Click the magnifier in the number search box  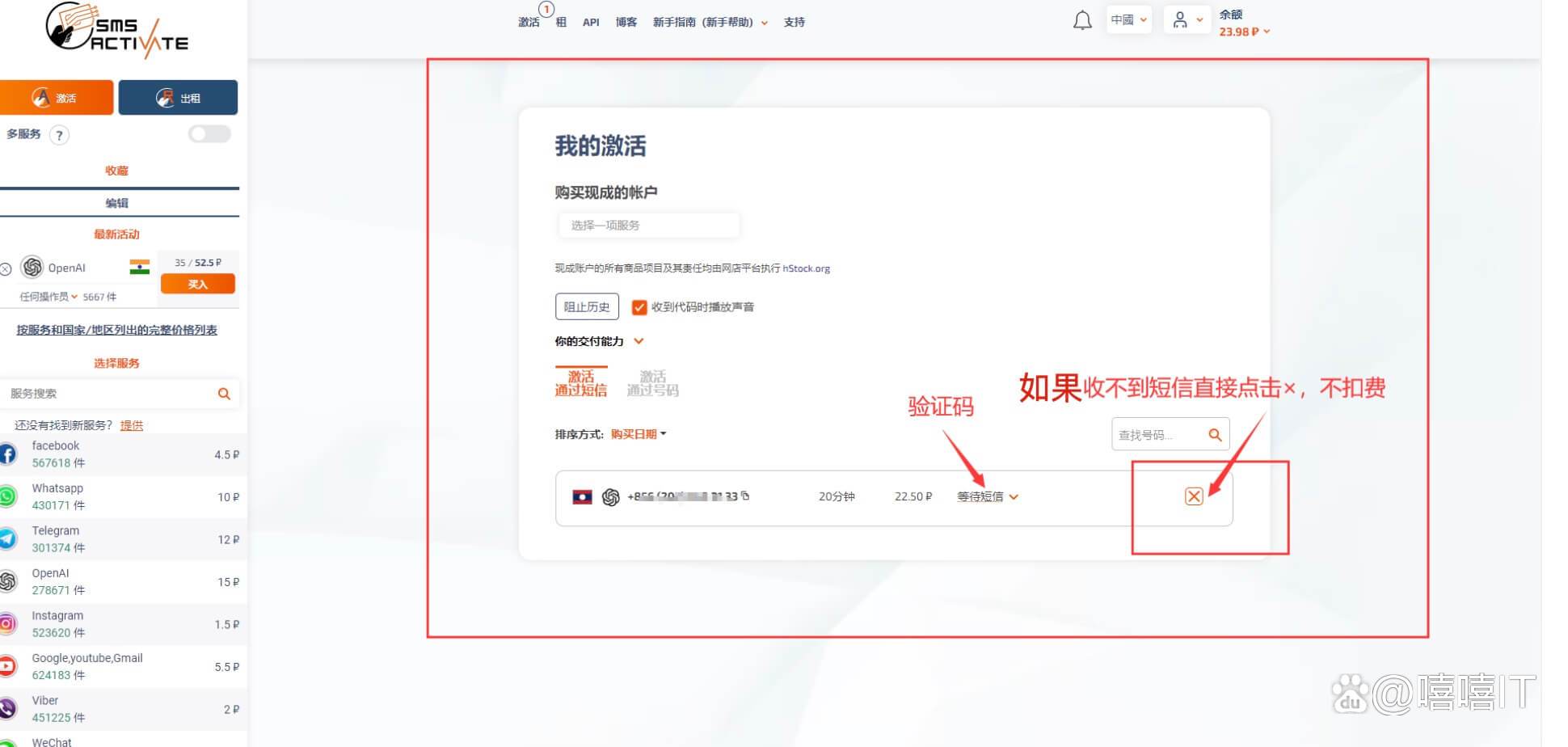point(1215,435)
